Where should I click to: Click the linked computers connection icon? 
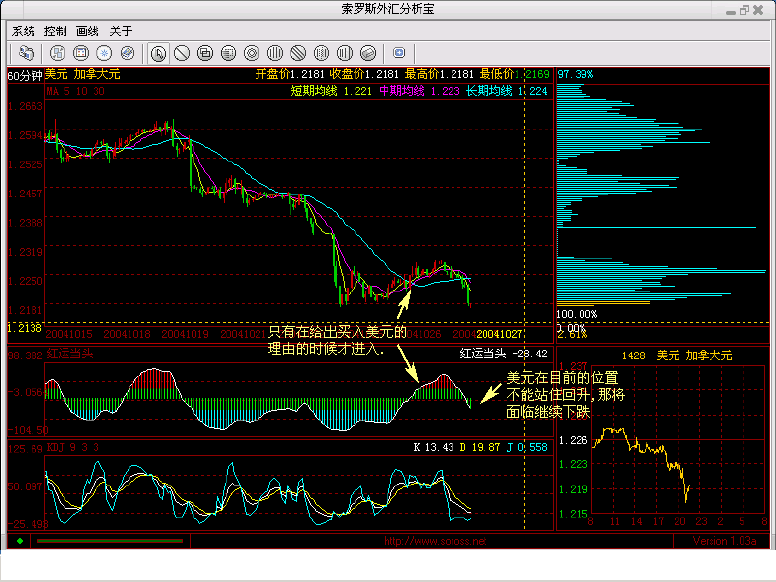[26, 52]
